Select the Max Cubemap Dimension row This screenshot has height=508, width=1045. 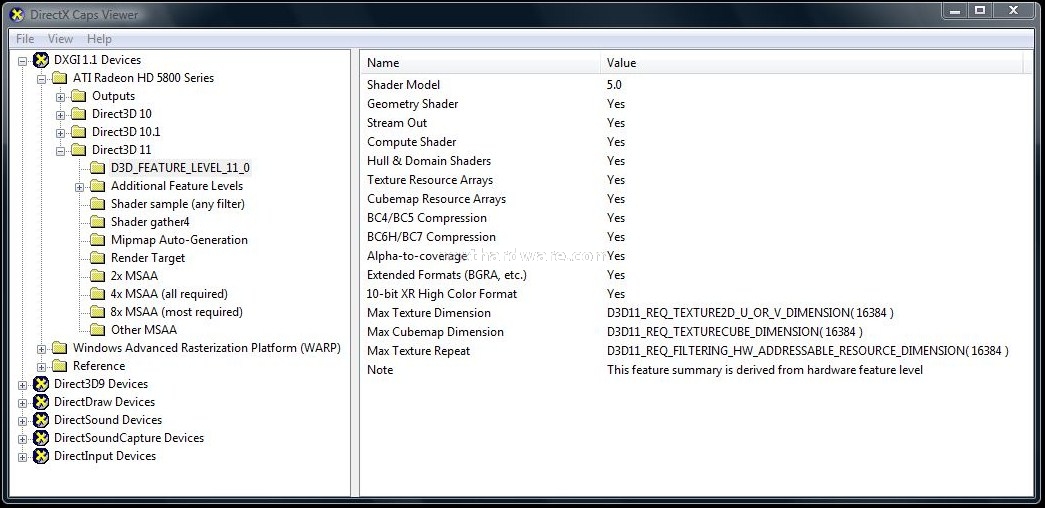click(x=696, y=332)
